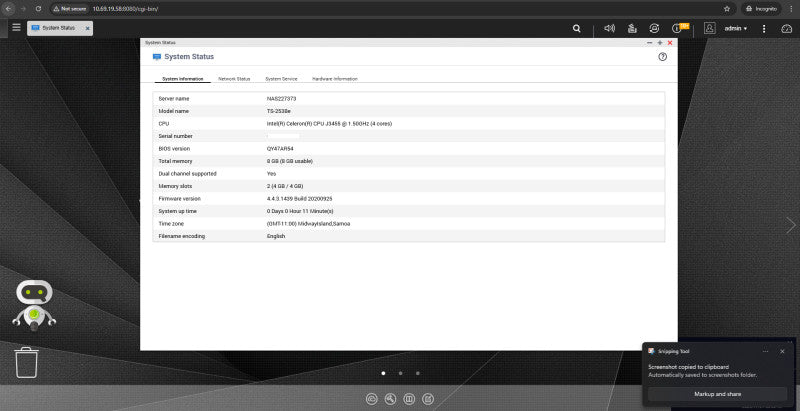The image size is (800, 411).
Task: Click the BIOS version value QY47AR54
Action: point(280,148)
